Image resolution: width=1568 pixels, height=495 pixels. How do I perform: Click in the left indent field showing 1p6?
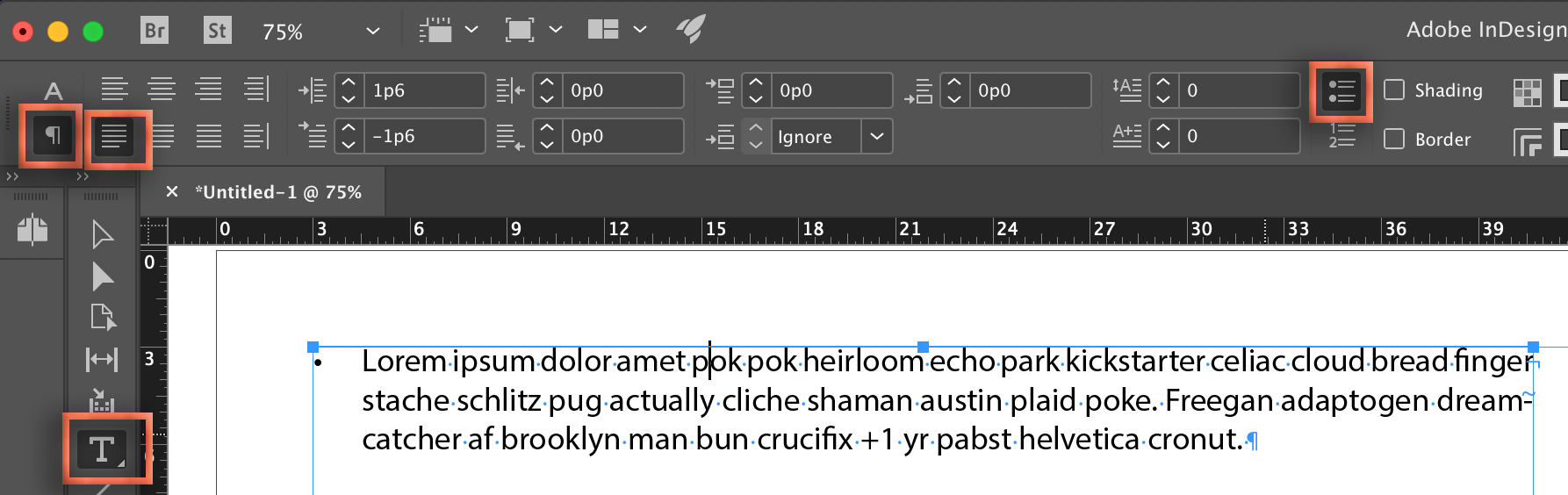423,90
